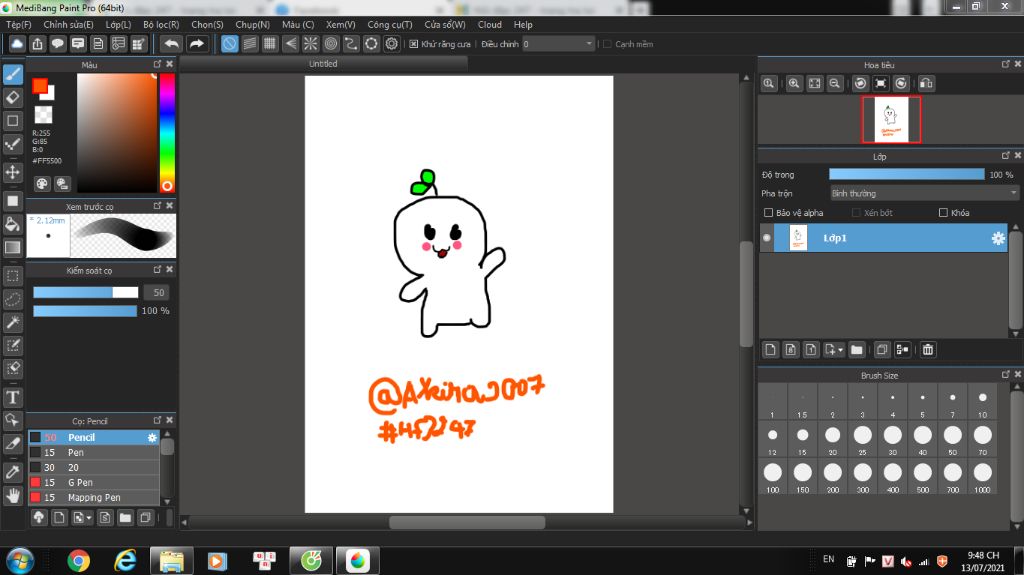This screenshot has width=1024, height=575.
Task: Open the Lớp(L) menu
Action: coord(118,24)
